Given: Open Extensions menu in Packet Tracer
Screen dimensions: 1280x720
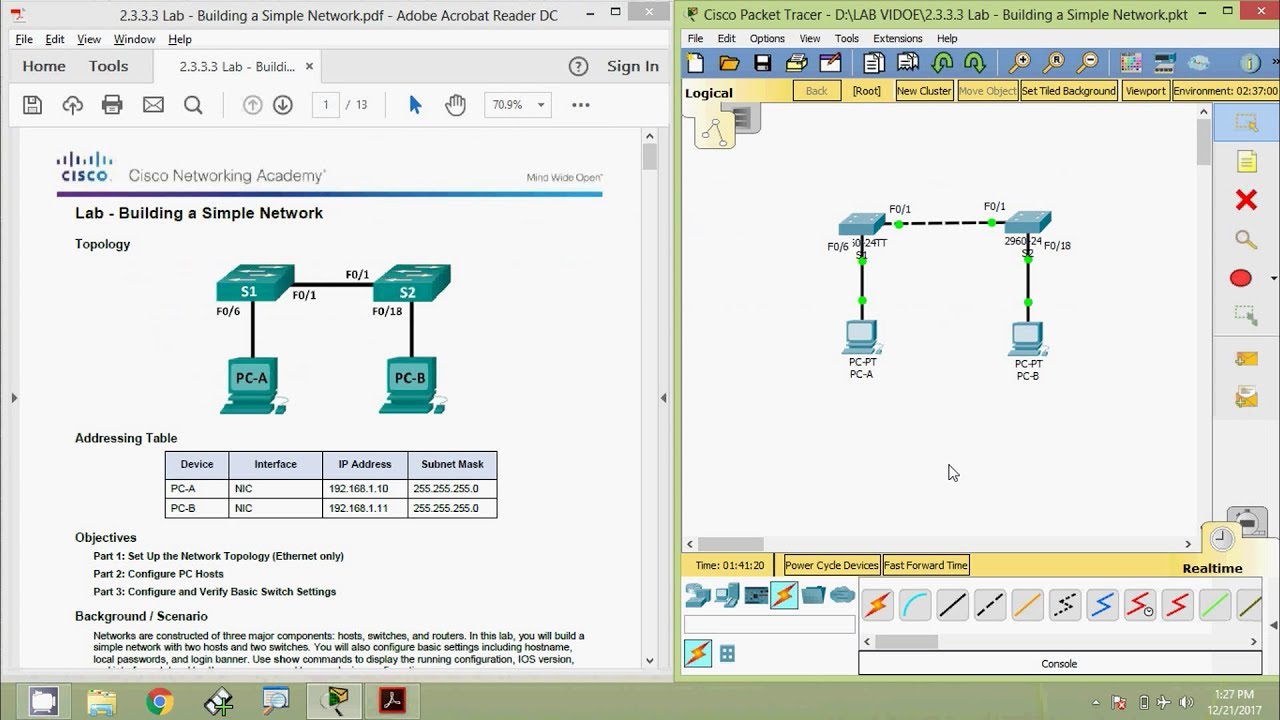Looking at the screenshot, I should pyautogui.click(x=898, y=39).
